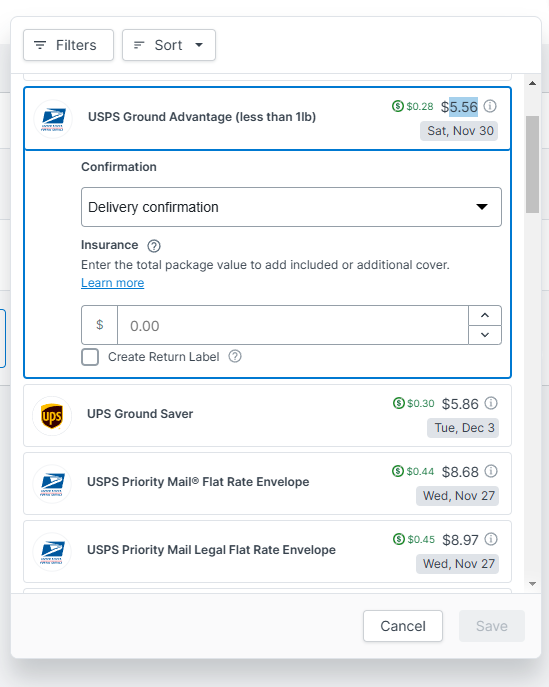
Task: Choose USPS Priority Mail Legal Flat Rate logo
Action: [52, 552]
